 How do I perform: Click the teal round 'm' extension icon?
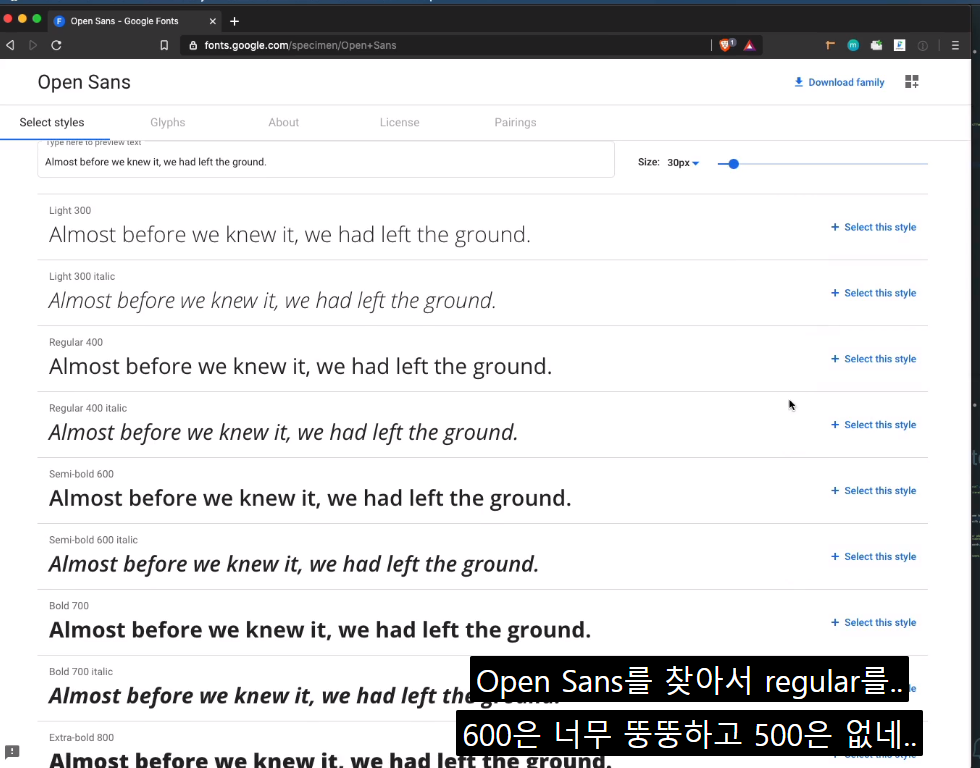tap(853, 45)
